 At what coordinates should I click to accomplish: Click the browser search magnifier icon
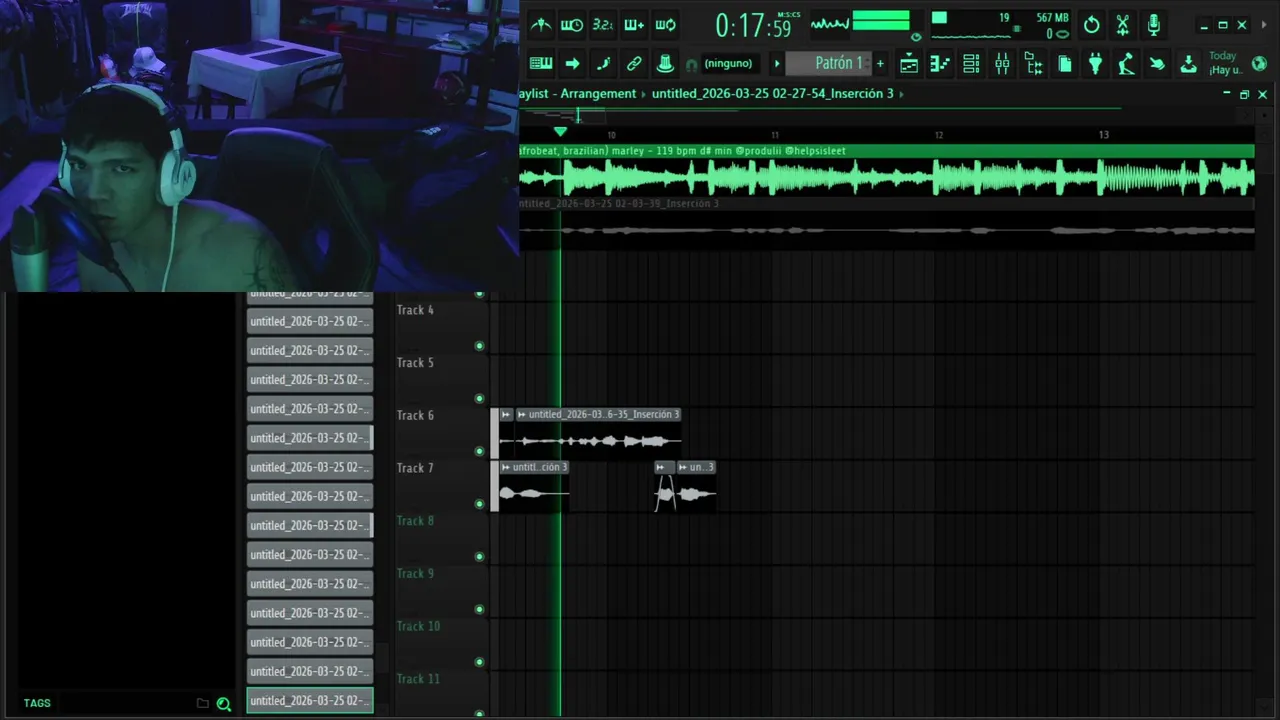pyautogui.click(x=224, y=704)
